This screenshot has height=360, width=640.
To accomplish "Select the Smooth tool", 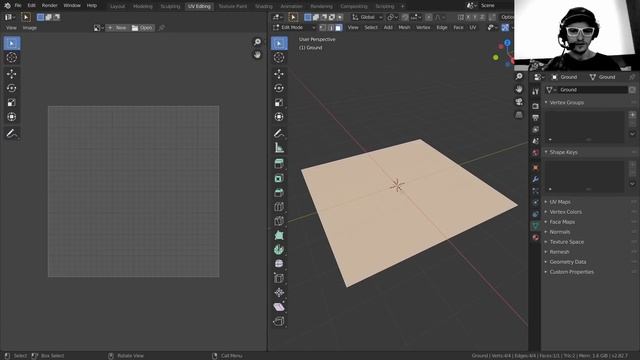I will click(279, 264).
